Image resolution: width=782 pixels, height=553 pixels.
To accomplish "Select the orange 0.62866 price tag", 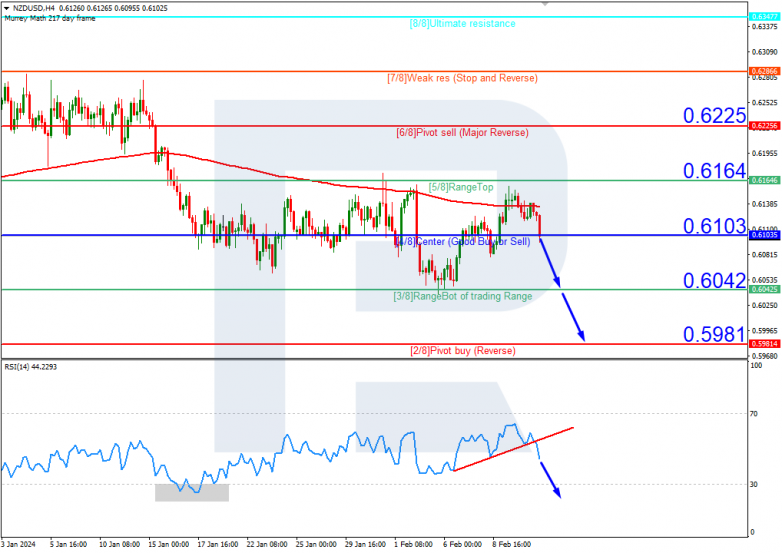I will 765,72.
